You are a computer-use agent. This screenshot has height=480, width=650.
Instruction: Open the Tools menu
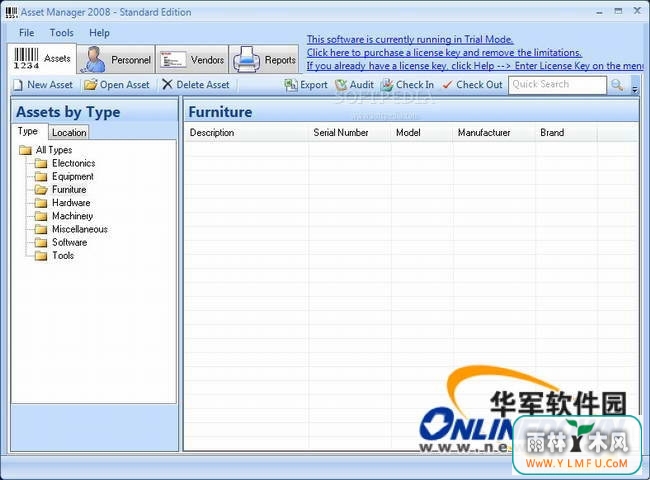pyautogui.click(x=62, y=33)
